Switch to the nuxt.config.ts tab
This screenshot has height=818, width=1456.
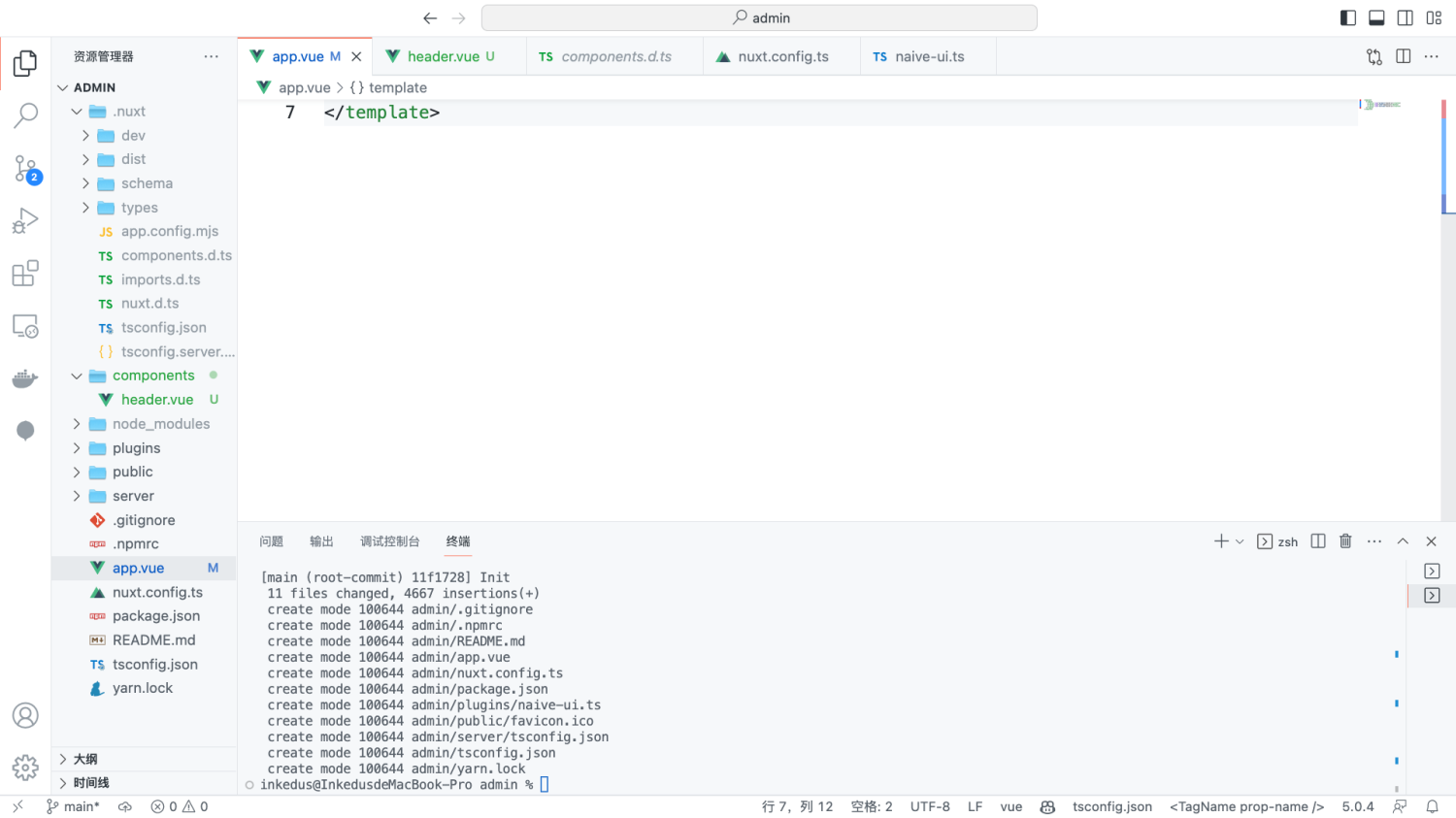point(782,56)
